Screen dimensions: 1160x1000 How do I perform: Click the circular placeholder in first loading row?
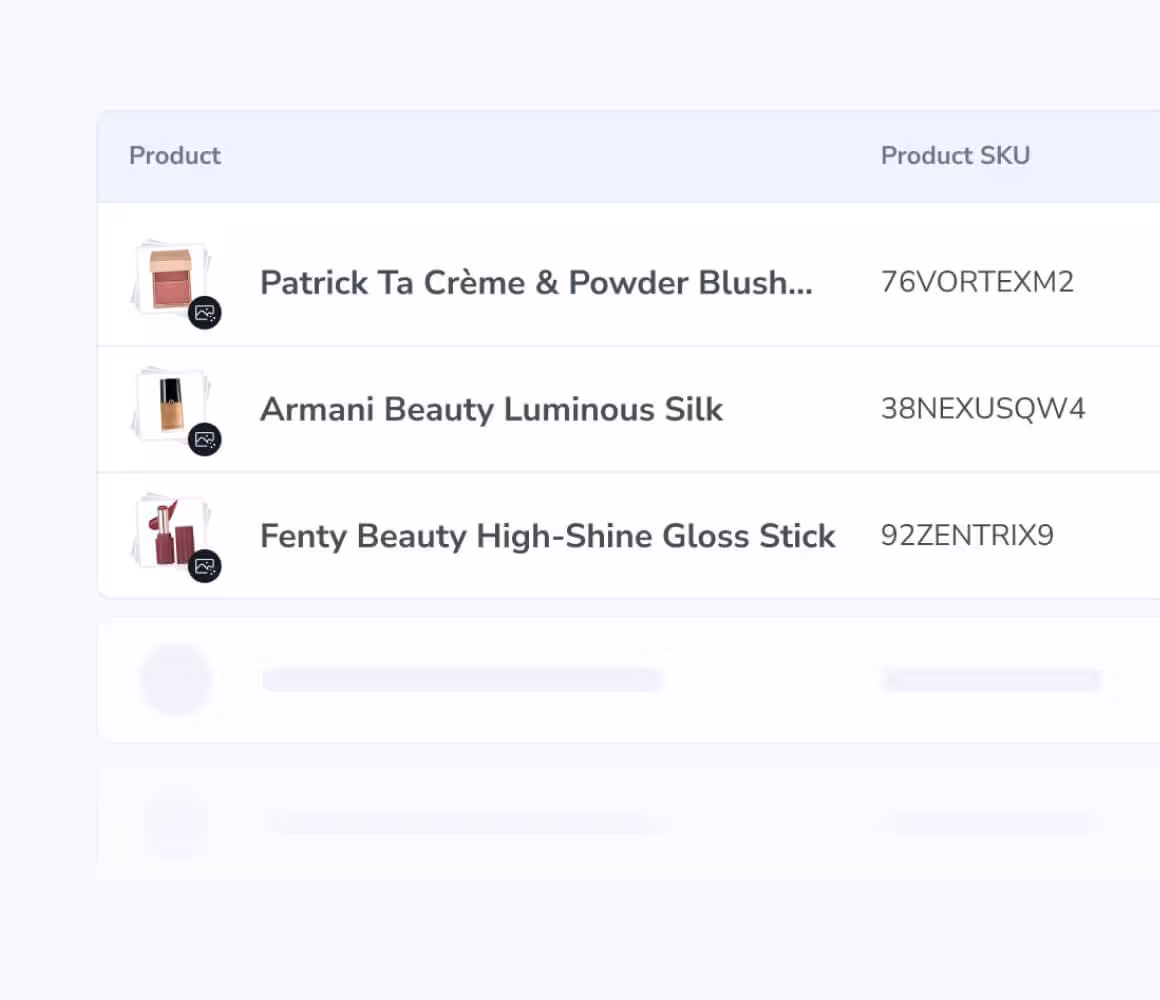(175, 680)
